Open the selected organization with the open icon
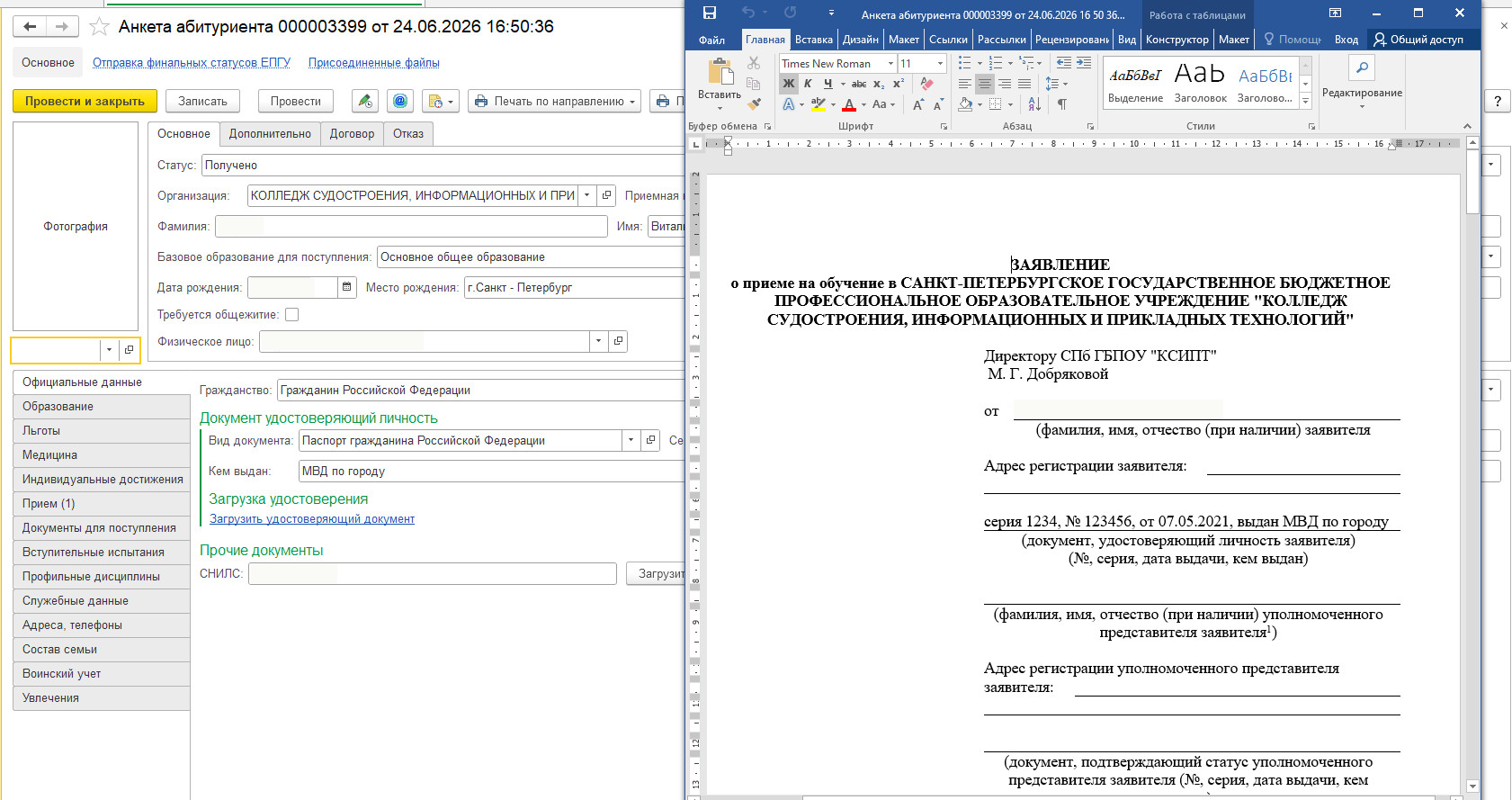 [x=607, y=195]
